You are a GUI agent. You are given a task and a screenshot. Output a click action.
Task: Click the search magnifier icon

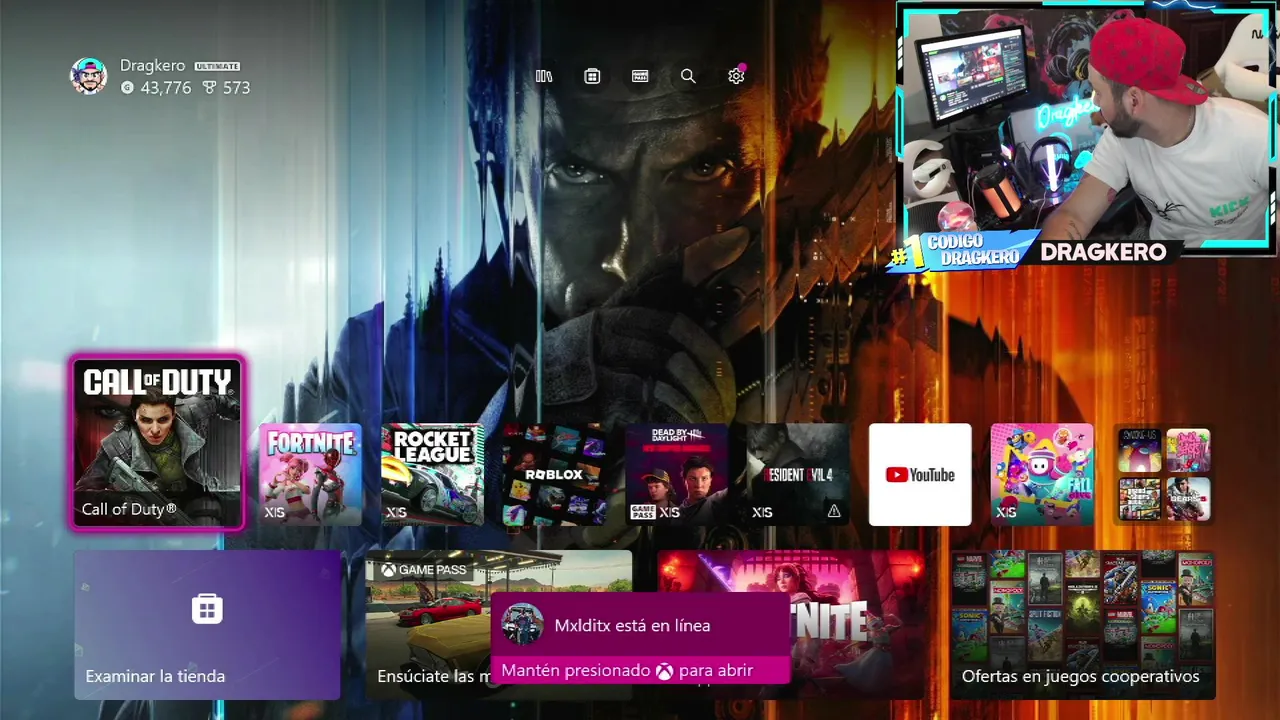(x=688, y=76)
